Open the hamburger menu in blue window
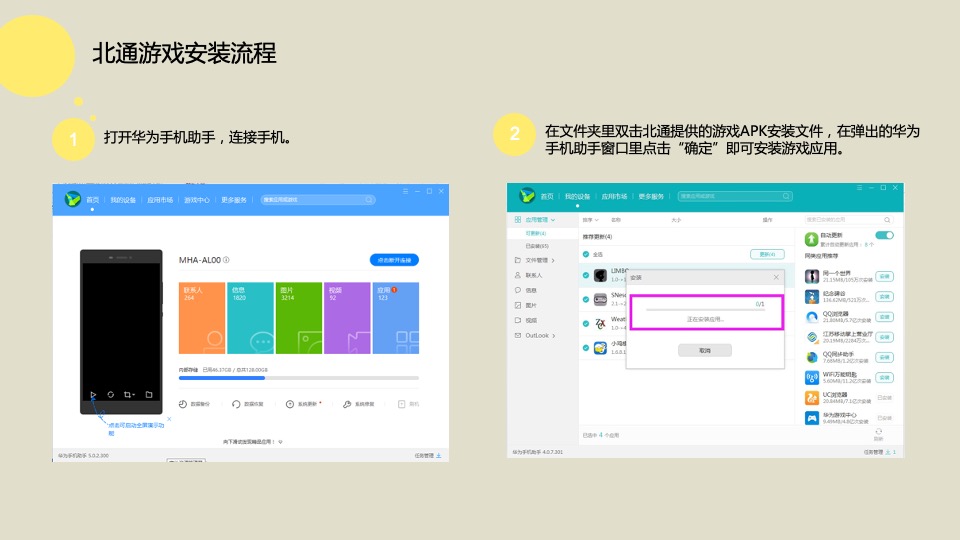Viewport: 960px width, 540px height. tap(405, 192)
